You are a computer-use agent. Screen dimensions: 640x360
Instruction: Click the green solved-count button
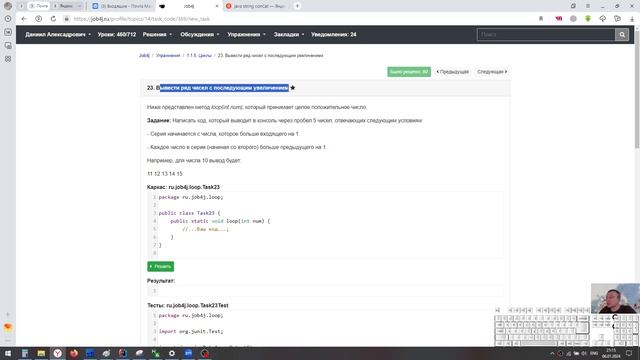(x=409, y=72)
